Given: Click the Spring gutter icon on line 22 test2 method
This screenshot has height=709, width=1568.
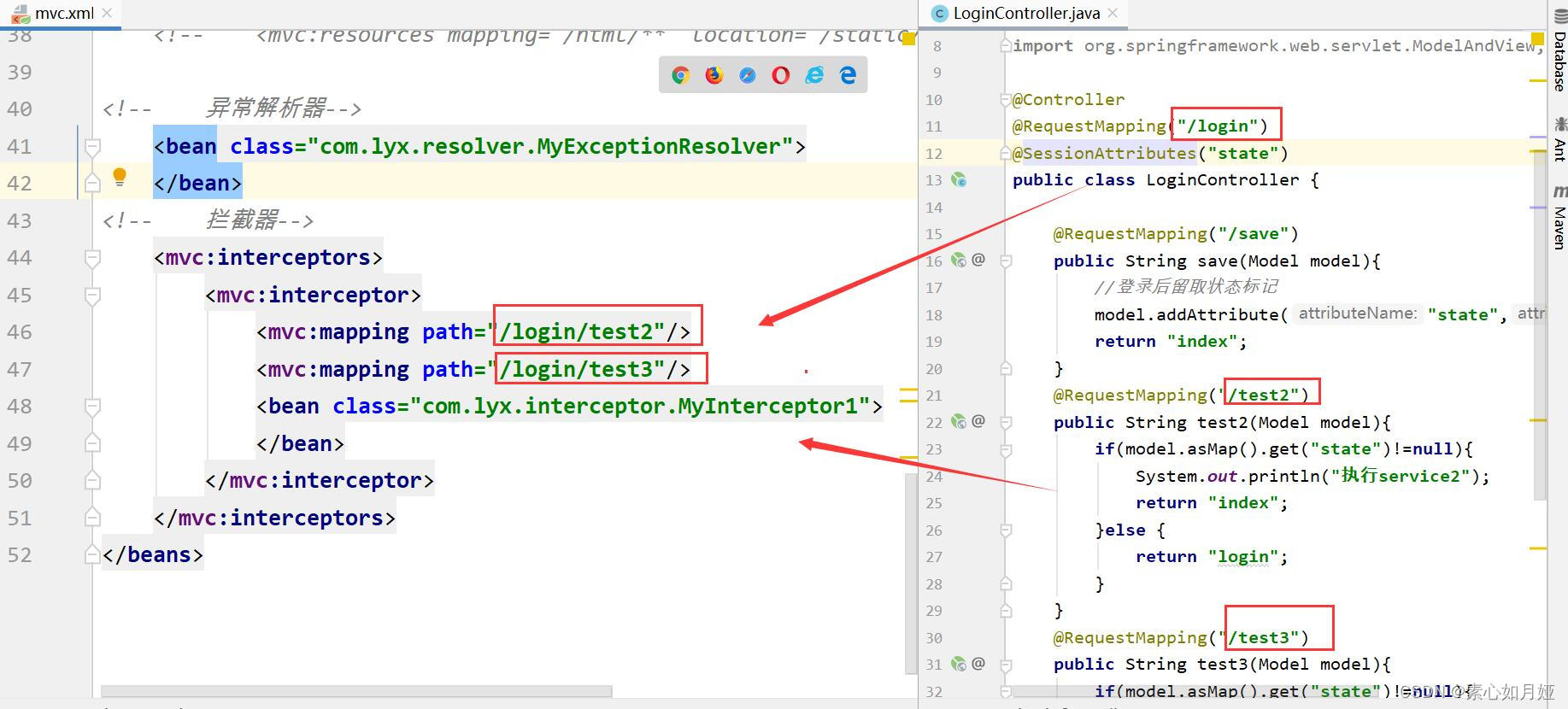Looking at the screenshot, I should (959, 421).
